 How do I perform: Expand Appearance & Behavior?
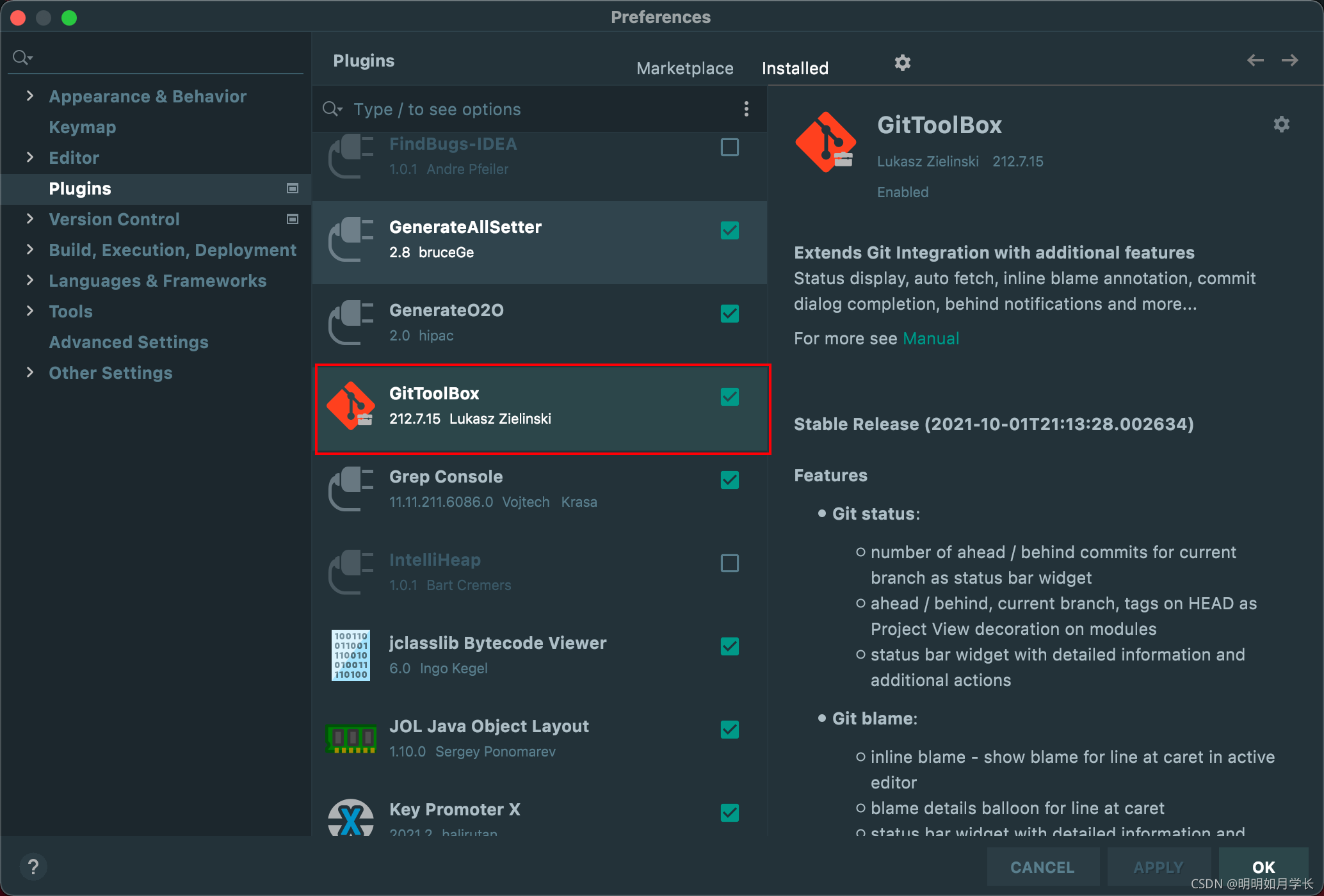pyautogui.click(x=29, y=96)
